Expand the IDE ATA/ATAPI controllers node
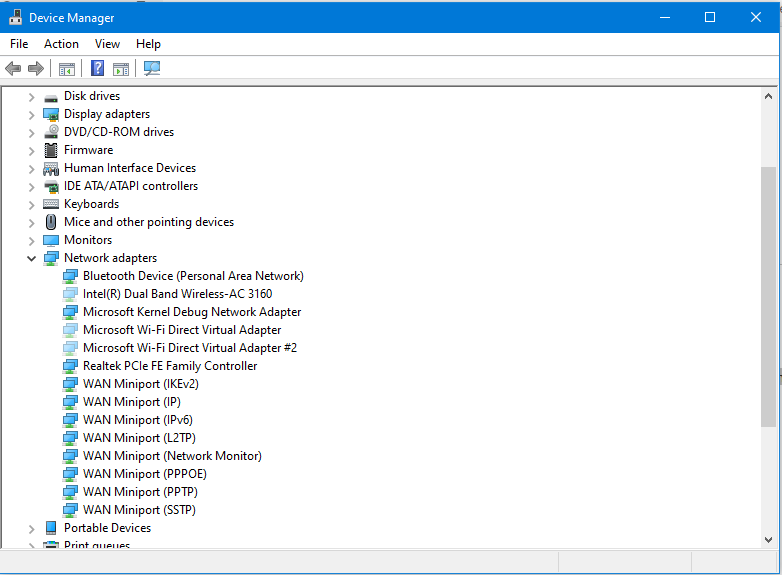782x575 pixels. pos(31,187)
